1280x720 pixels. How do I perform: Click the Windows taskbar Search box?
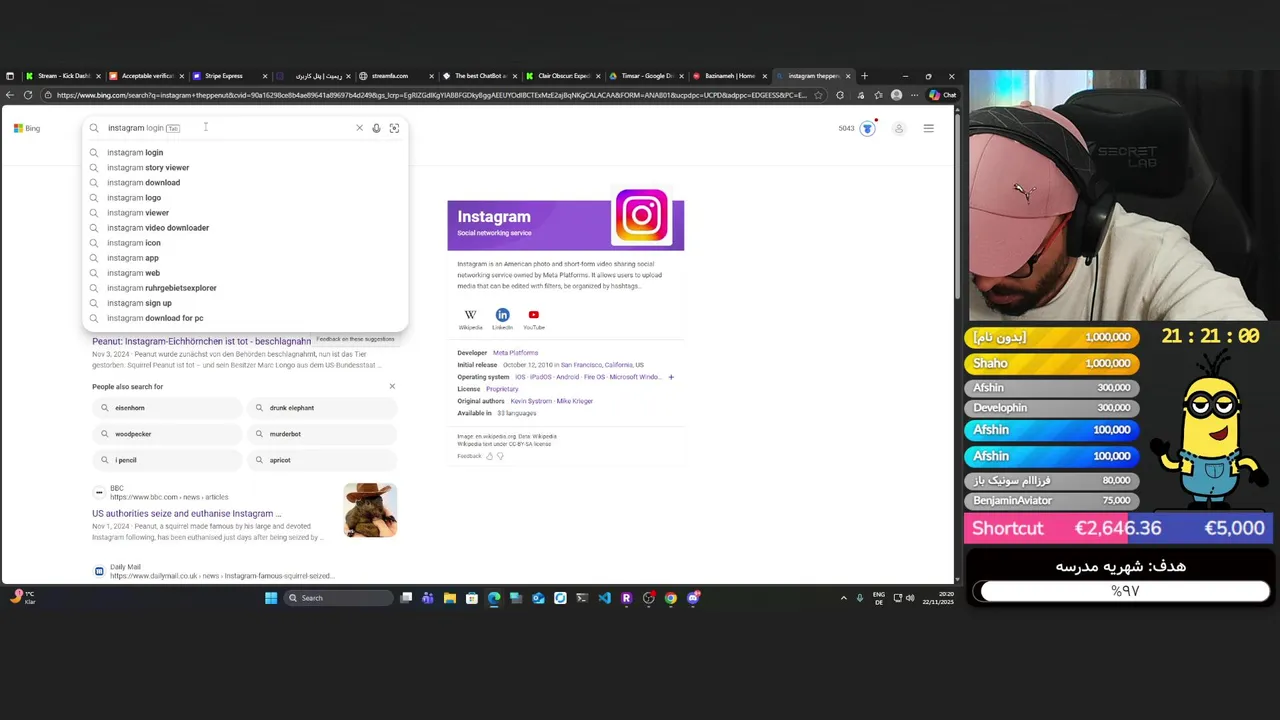(x=338, y=598)
